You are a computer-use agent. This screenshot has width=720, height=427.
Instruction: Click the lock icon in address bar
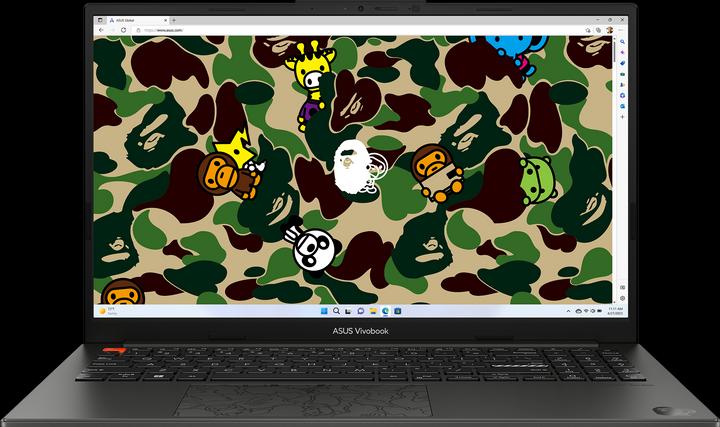(x=138, y=30)
